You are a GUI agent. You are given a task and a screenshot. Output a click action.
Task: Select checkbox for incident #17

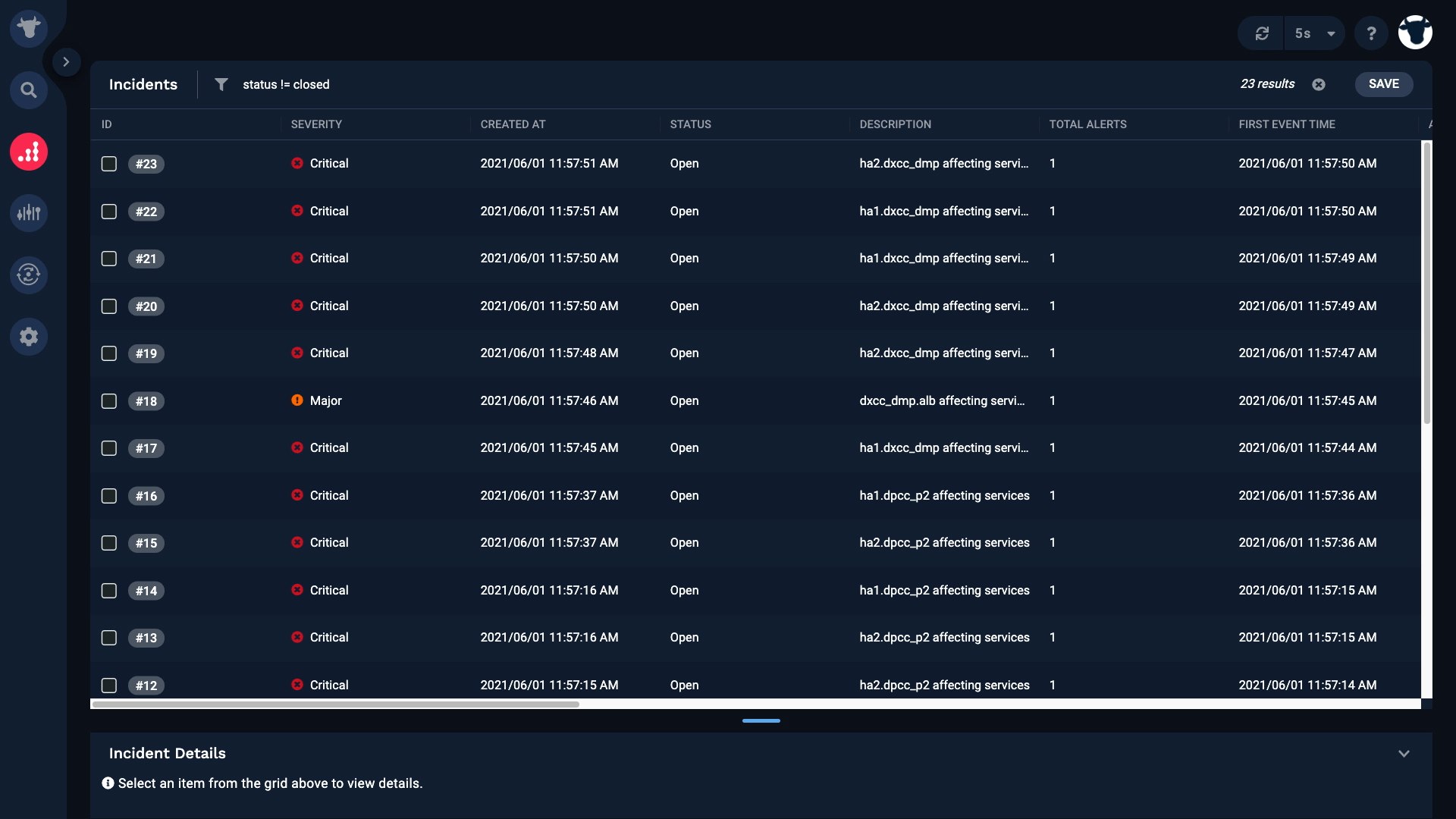(109, 448)
